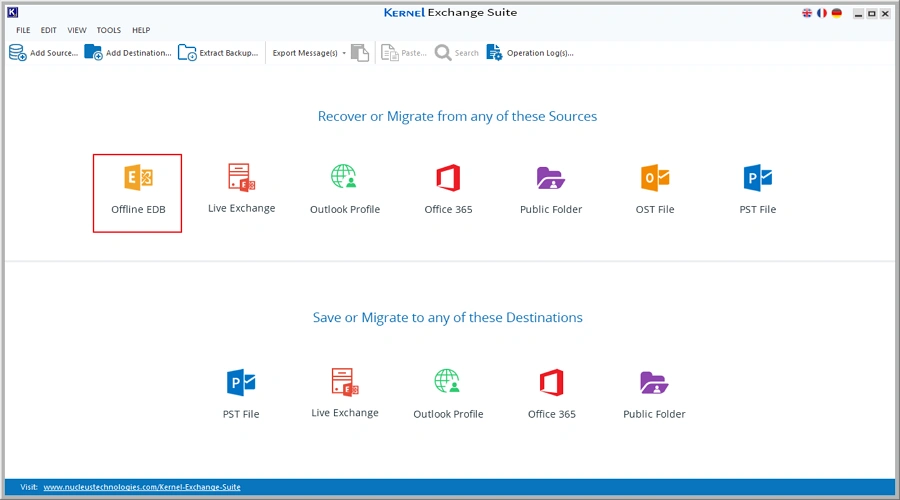Select OST File source icon
The height and width of the screenshot is (500, 900).
(655, 178)
